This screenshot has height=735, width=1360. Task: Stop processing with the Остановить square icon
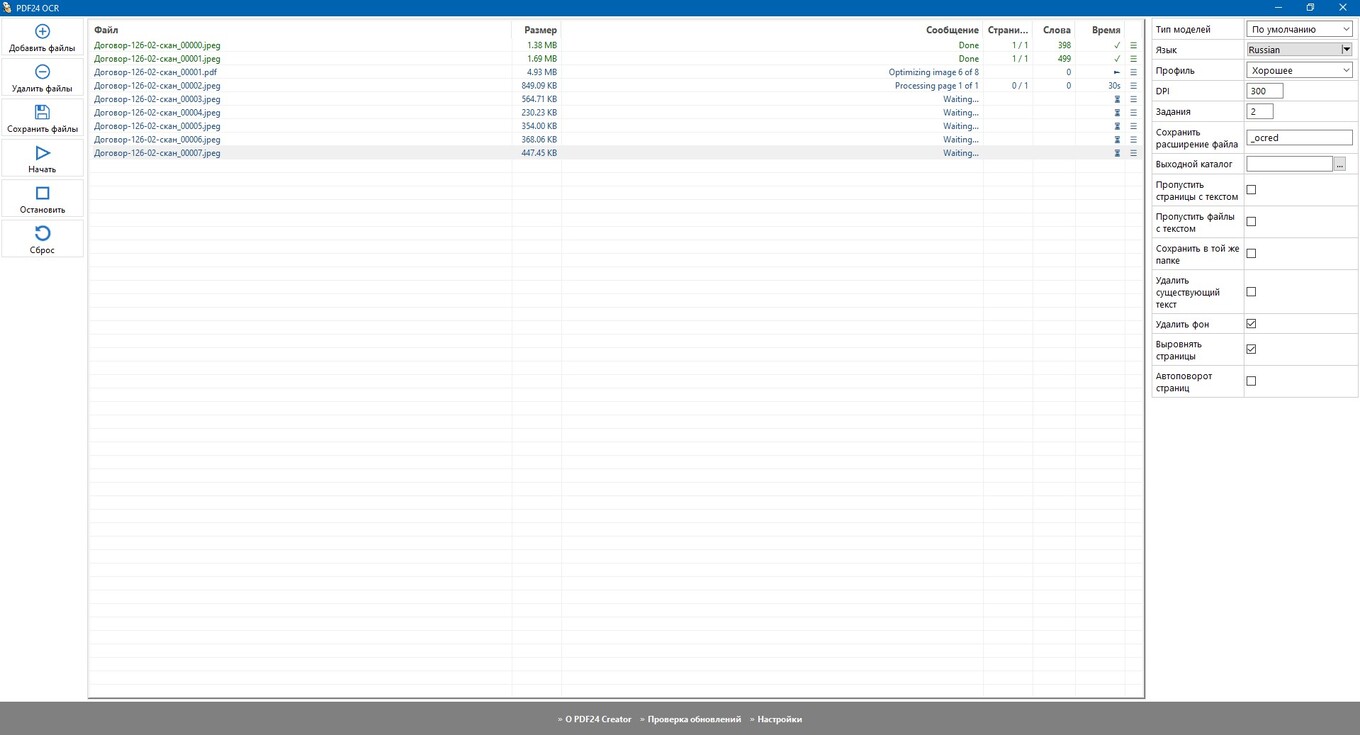(x=42, y=193)
